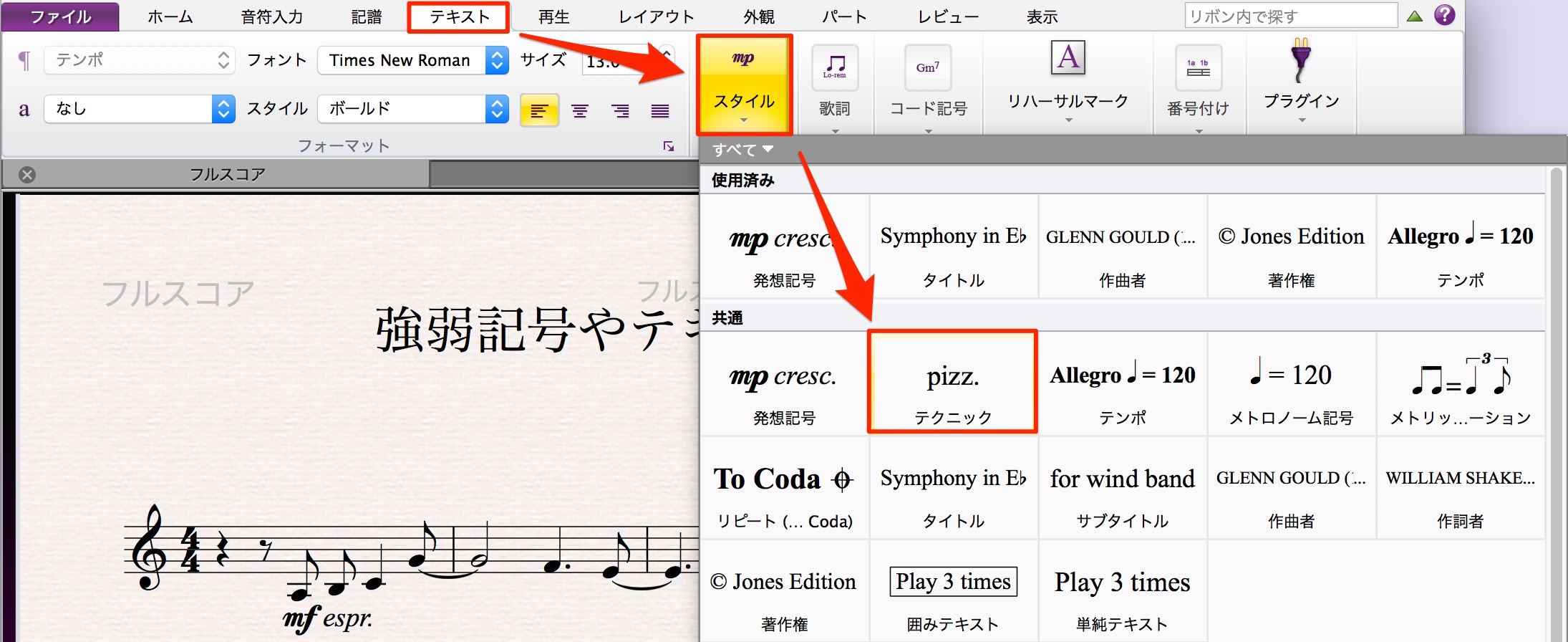1568x642 pixels.
Task: Open the プラグイン plug-ins icon
Action: coord(1301,60)
